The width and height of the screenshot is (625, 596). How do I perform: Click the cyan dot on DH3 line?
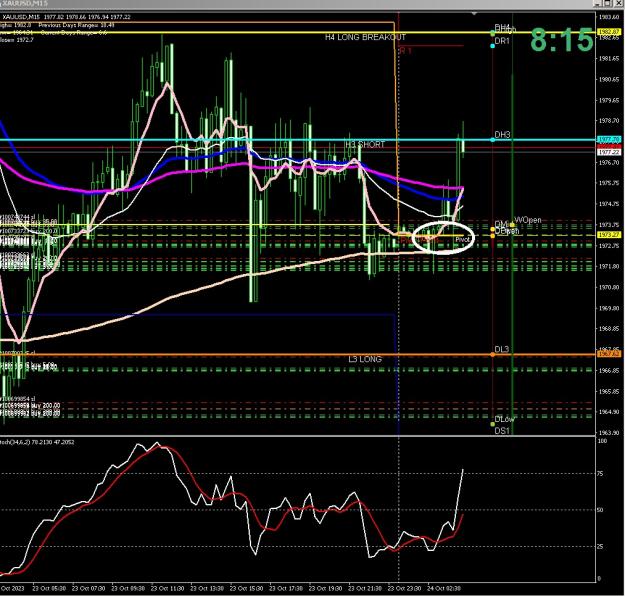pyautogui.click(x=493, y=140)
